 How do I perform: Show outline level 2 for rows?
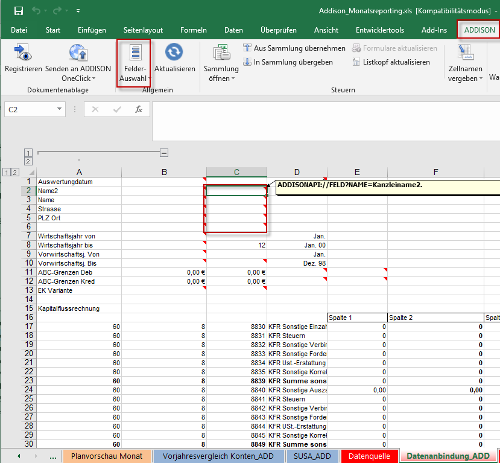click(x=15, y=172)
